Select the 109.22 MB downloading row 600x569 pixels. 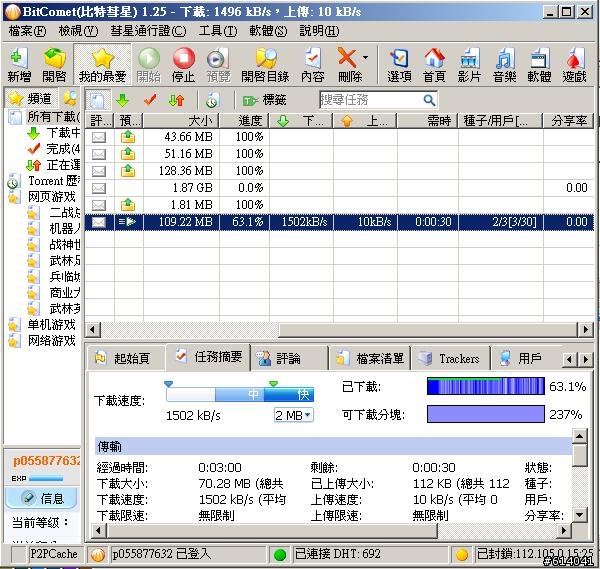pos(339,222)
